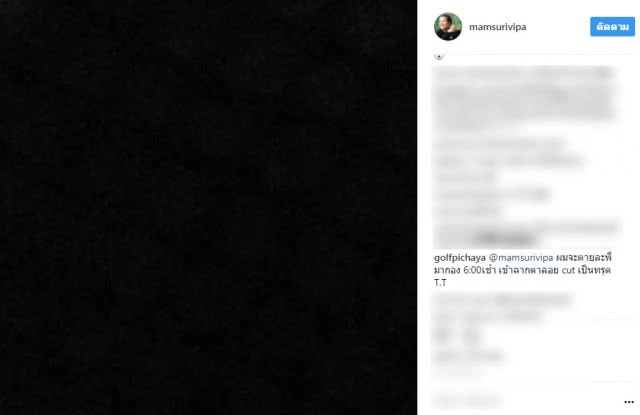Open the mamsurivipa username link in the header

click(x=497, y=27)
